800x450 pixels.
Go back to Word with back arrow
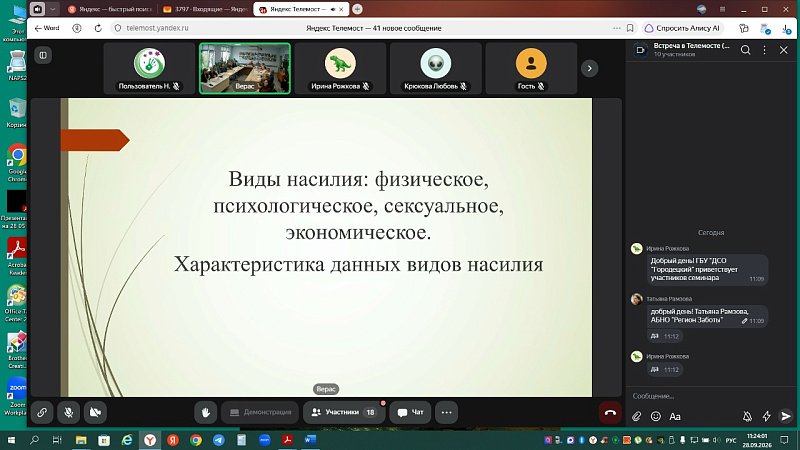pos(46,28)
